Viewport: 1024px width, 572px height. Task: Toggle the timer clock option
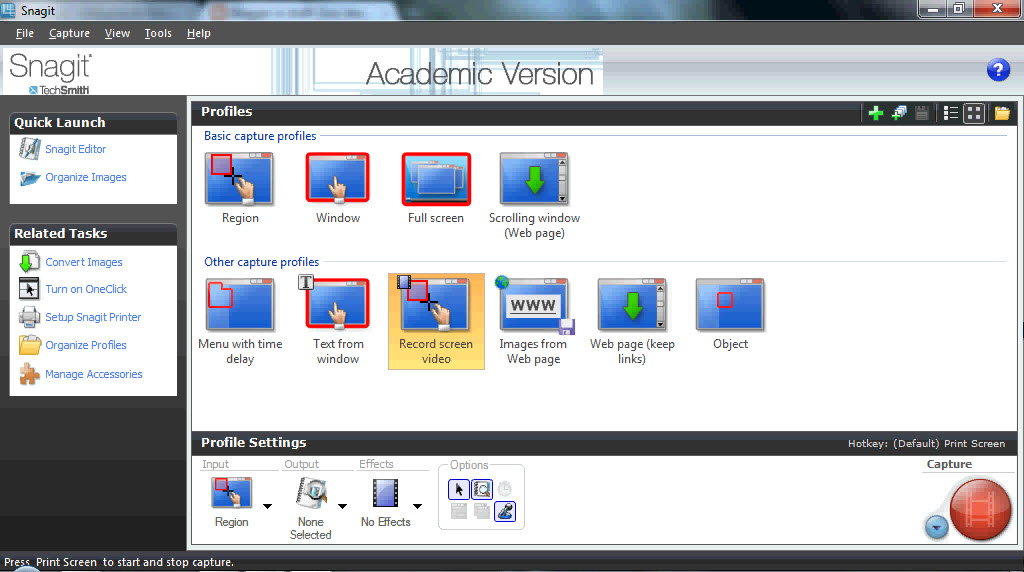(505, 489)
